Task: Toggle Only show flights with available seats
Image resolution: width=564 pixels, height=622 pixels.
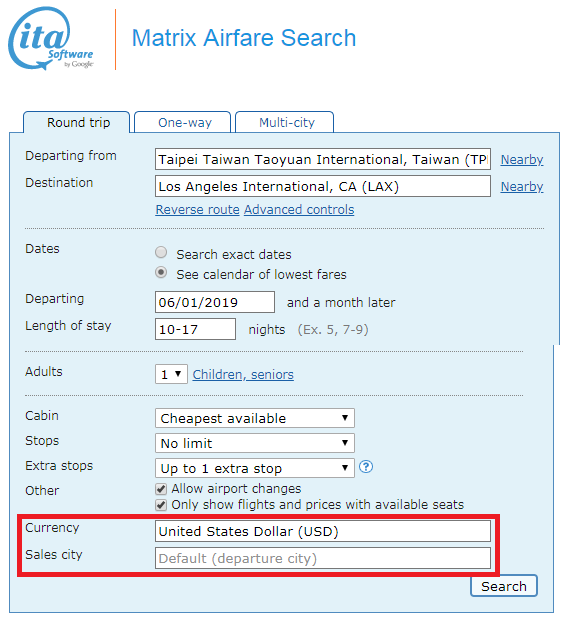Action: pos(161,505)
